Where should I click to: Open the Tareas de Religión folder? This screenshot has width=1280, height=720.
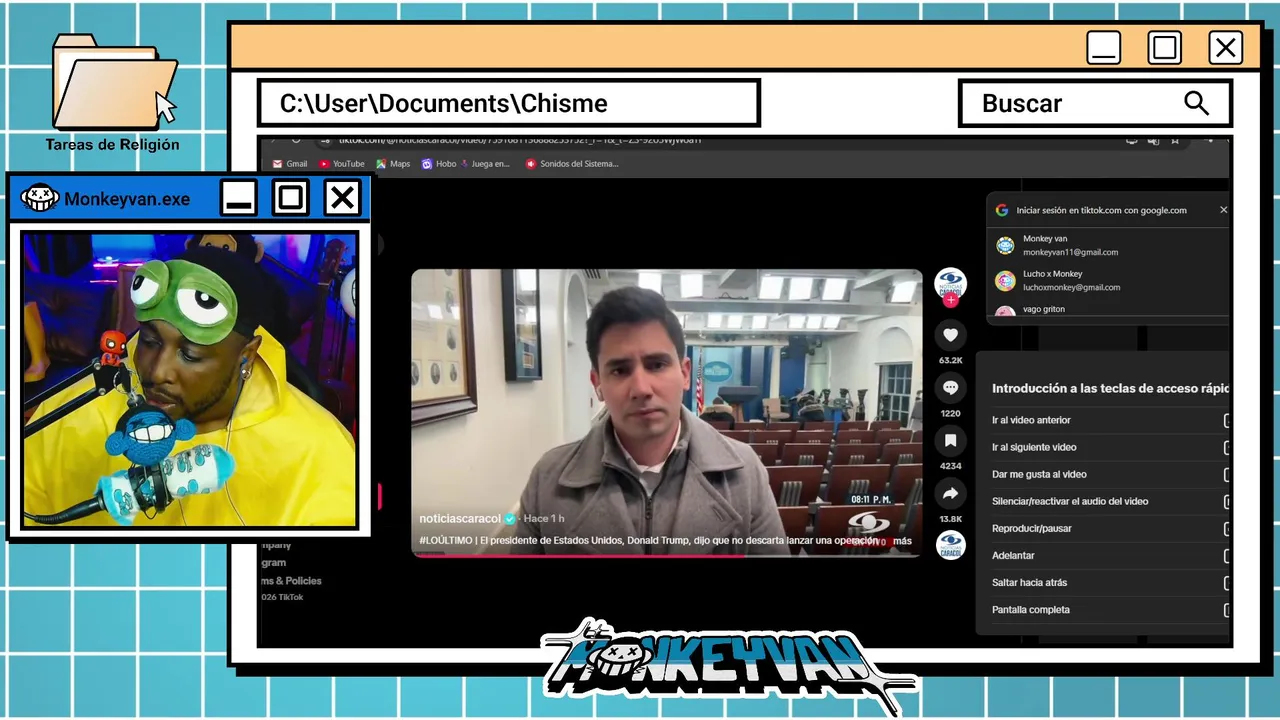point(113,93)
